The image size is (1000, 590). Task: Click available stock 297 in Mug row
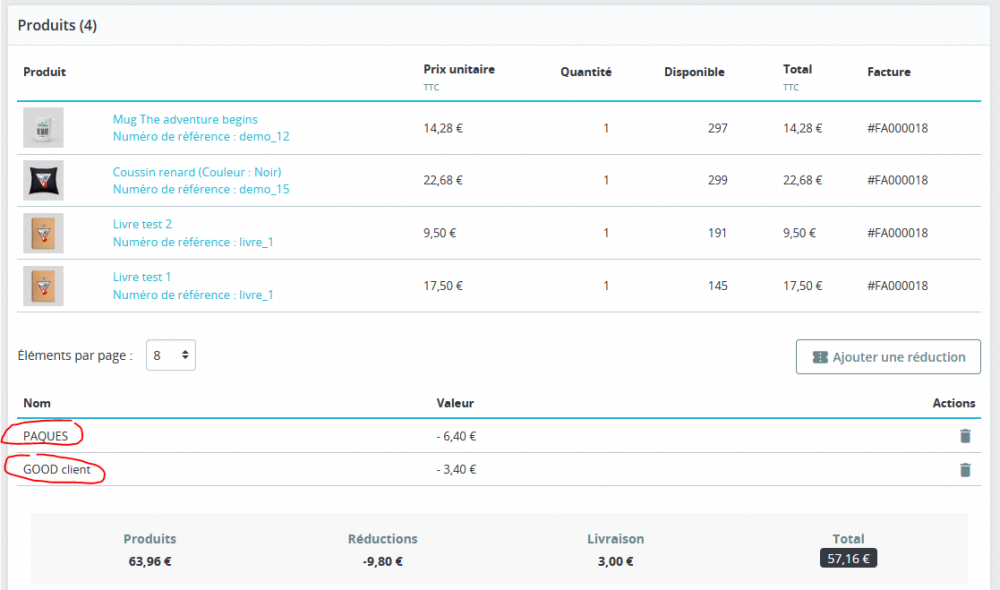(717, 128)
